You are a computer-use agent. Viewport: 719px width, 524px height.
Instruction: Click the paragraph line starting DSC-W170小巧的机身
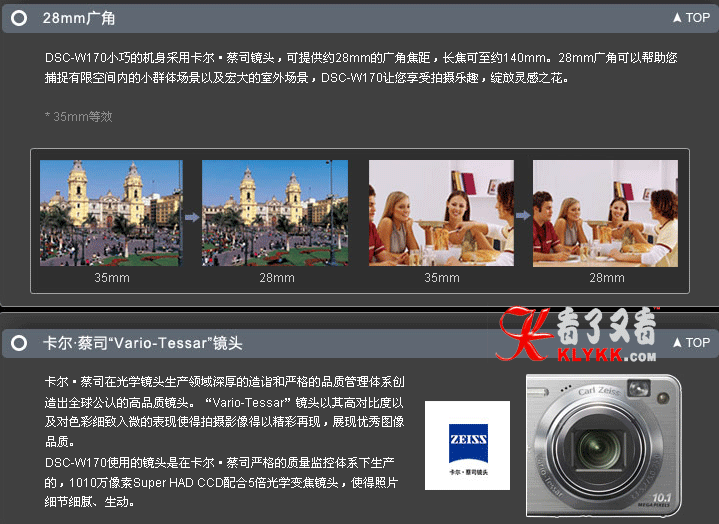tap(361, 58)
